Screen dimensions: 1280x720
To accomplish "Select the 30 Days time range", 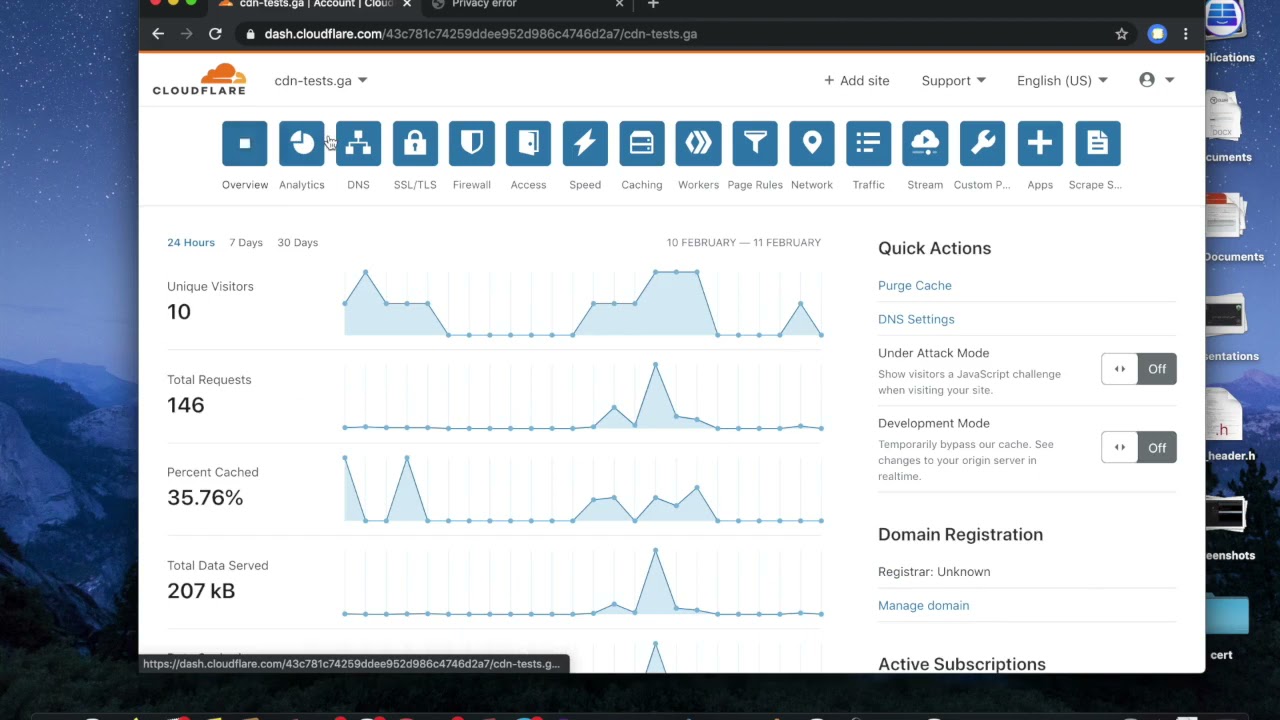I will (x=298, y=242).
